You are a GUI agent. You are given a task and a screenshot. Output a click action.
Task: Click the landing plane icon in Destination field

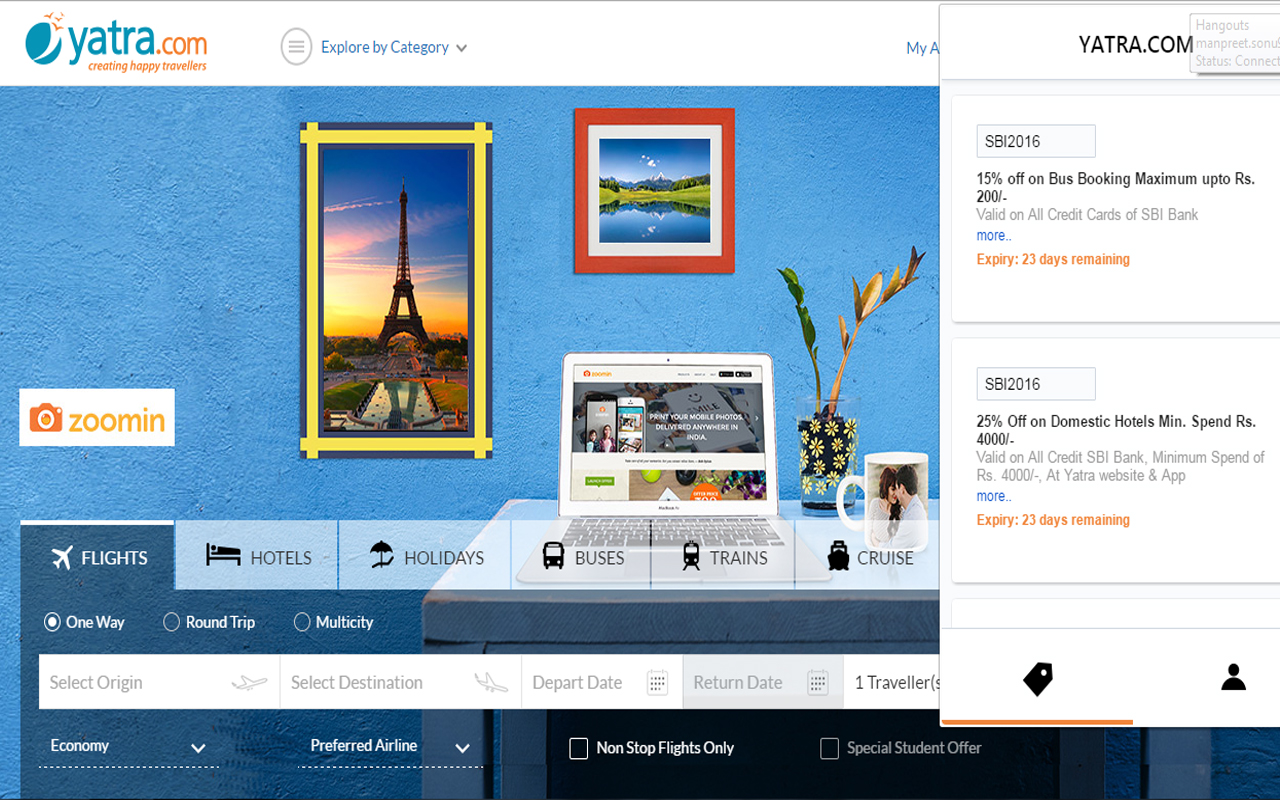pyautogui.click(x=491, y=683)
